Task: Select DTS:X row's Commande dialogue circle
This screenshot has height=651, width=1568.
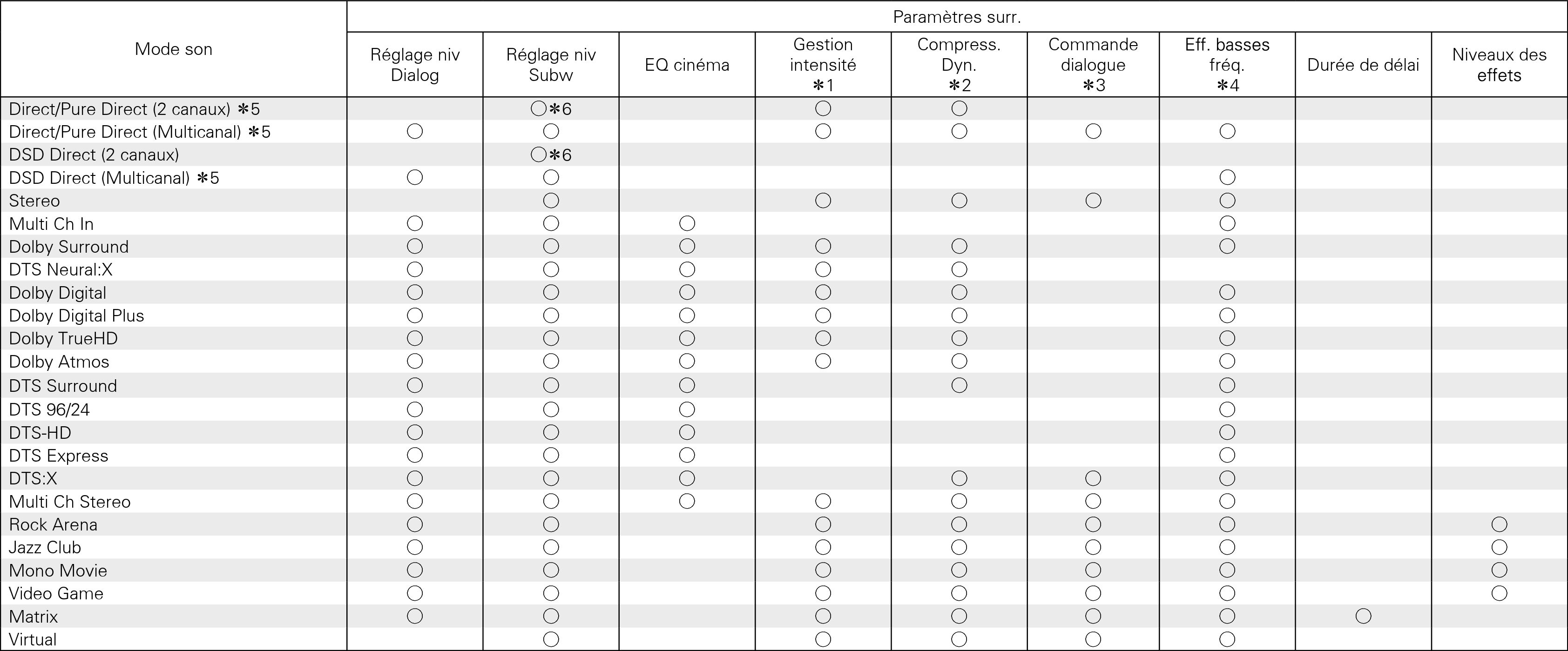Action: click(x=1093, y=479)
